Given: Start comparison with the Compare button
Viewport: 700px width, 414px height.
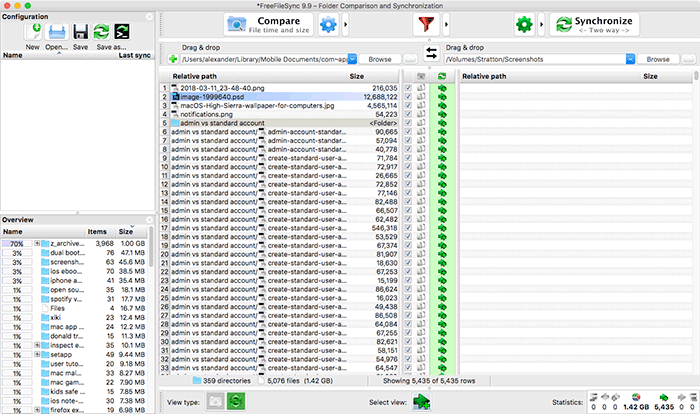Looking at the screenshot, I should coord(268,24).
